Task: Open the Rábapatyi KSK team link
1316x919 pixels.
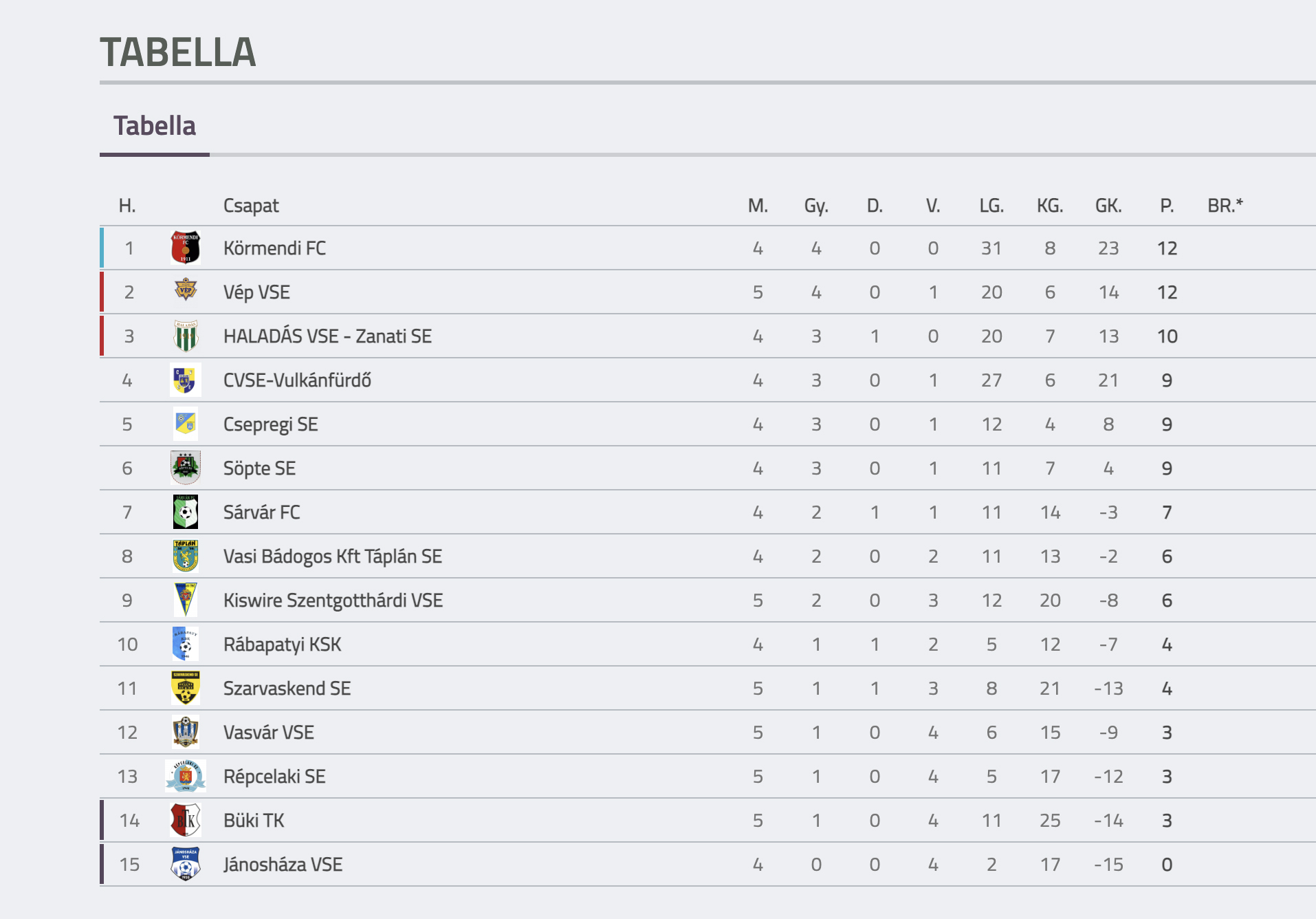Action: pos(282,645)
